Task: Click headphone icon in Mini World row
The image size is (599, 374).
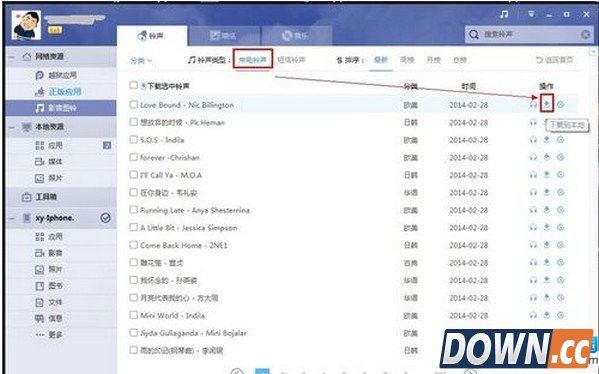Action: point(533,315)
